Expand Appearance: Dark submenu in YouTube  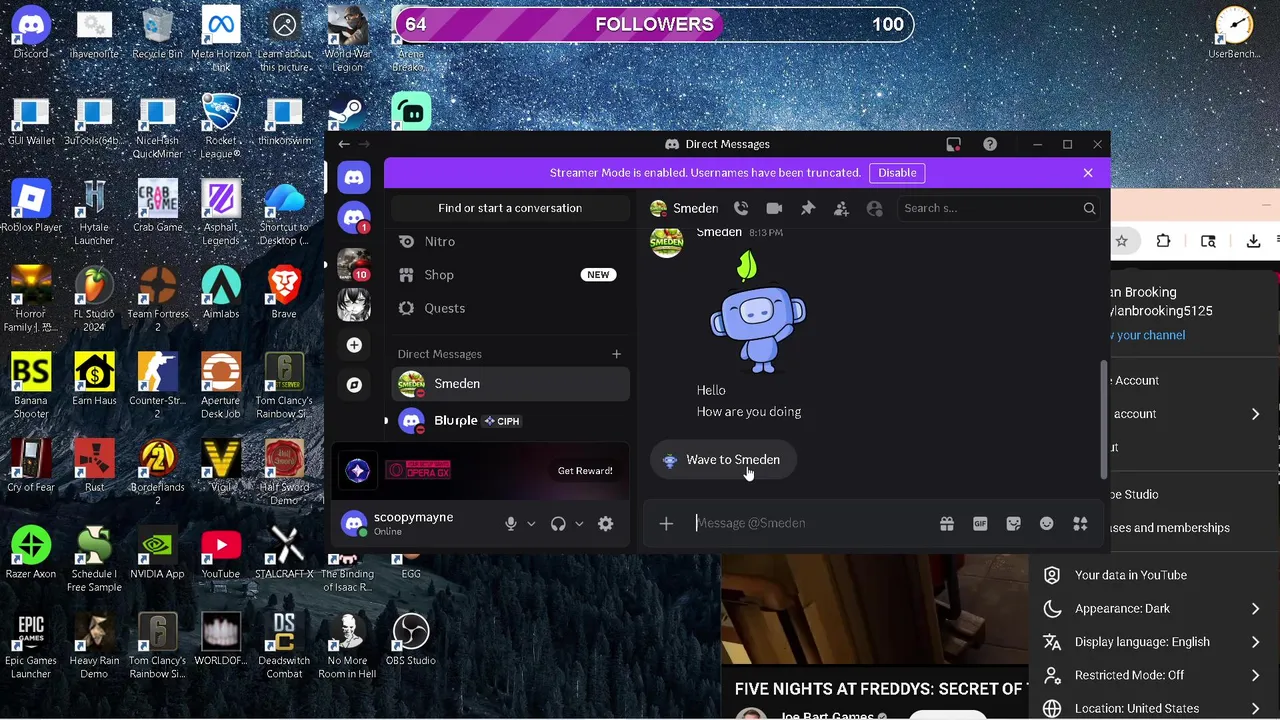1255,608
